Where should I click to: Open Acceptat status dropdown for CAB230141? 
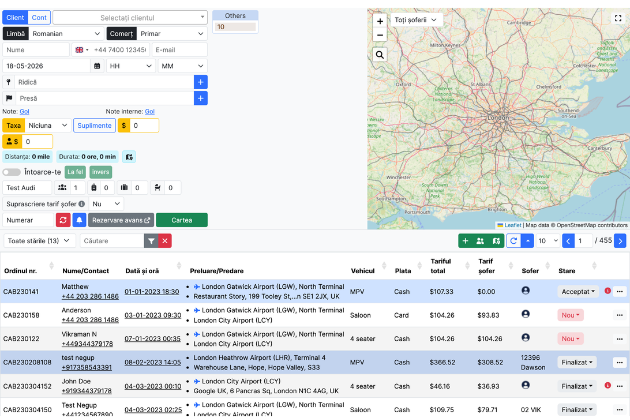coord(578,291)
